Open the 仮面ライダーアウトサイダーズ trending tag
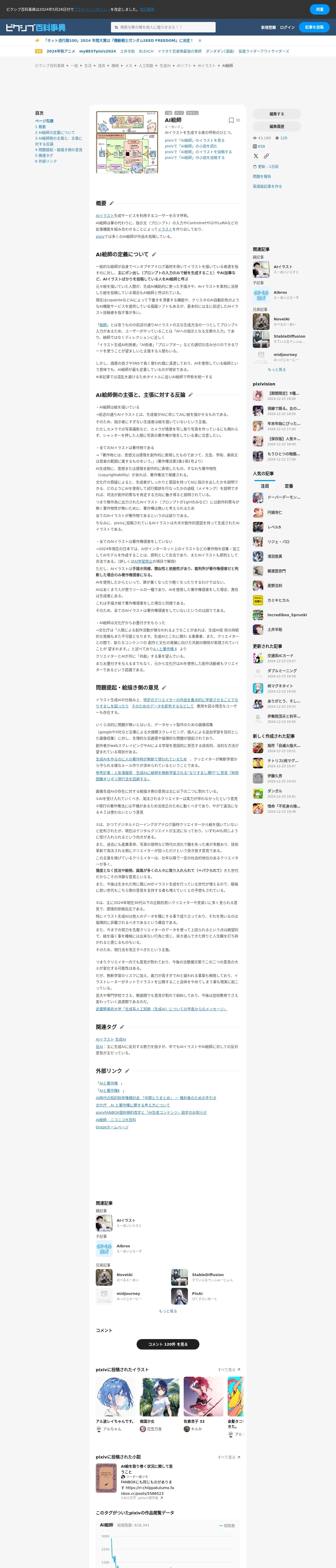336x1568 pixels. pos(264,51)
